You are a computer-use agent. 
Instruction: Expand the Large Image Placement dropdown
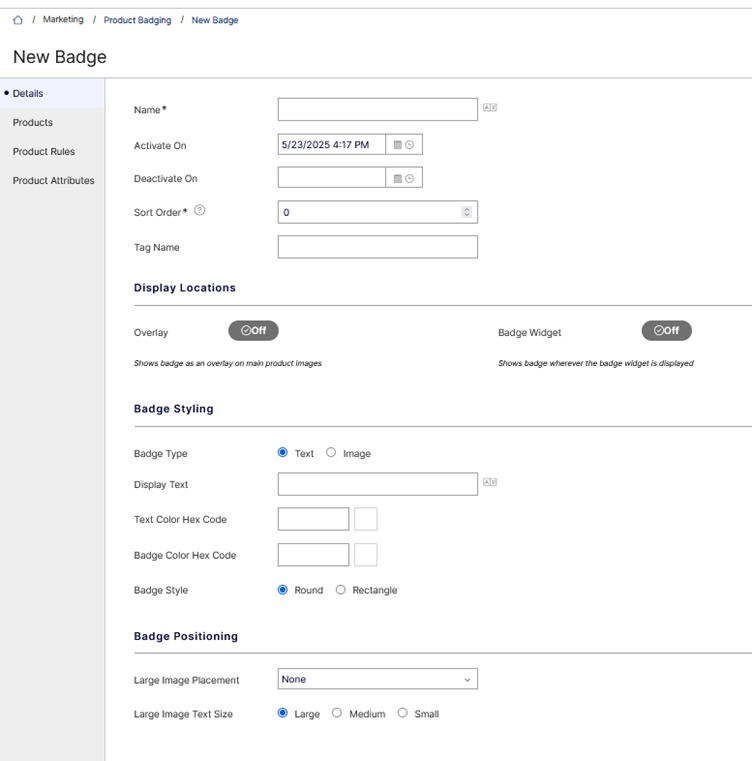click(377, 680)
